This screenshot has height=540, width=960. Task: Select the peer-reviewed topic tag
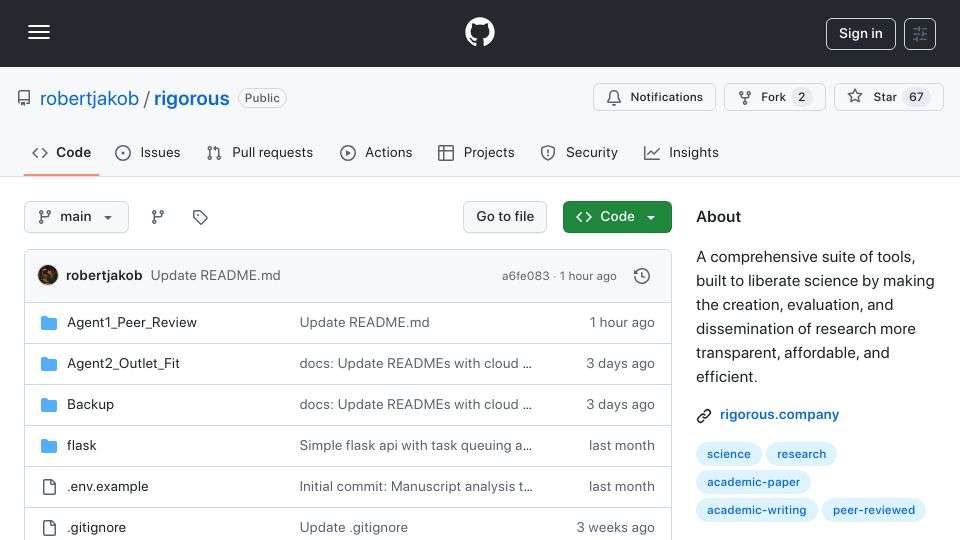pyautogui.click(x=874, y=511)
